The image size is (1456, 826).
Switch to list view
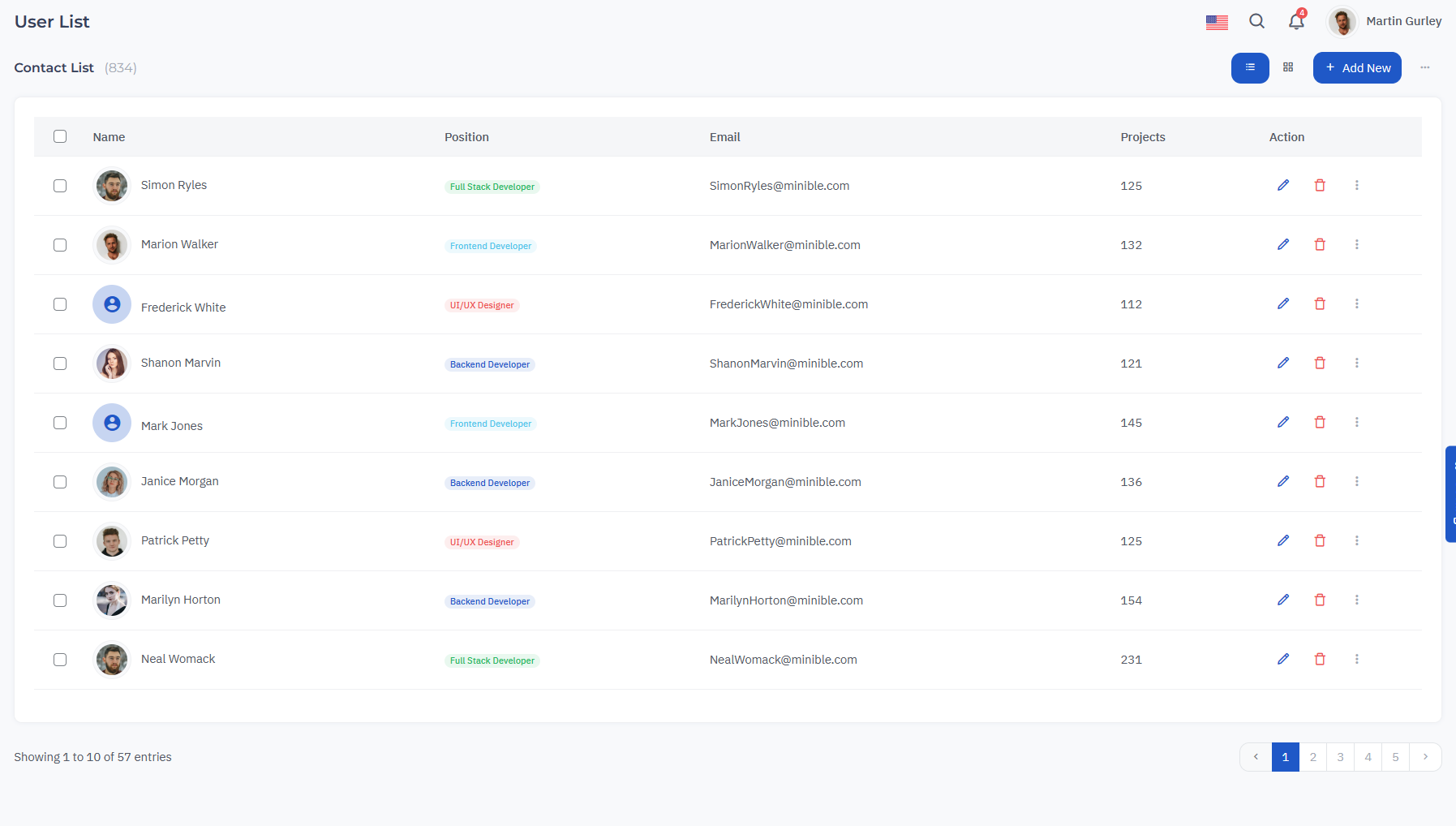click(1250, 67)
